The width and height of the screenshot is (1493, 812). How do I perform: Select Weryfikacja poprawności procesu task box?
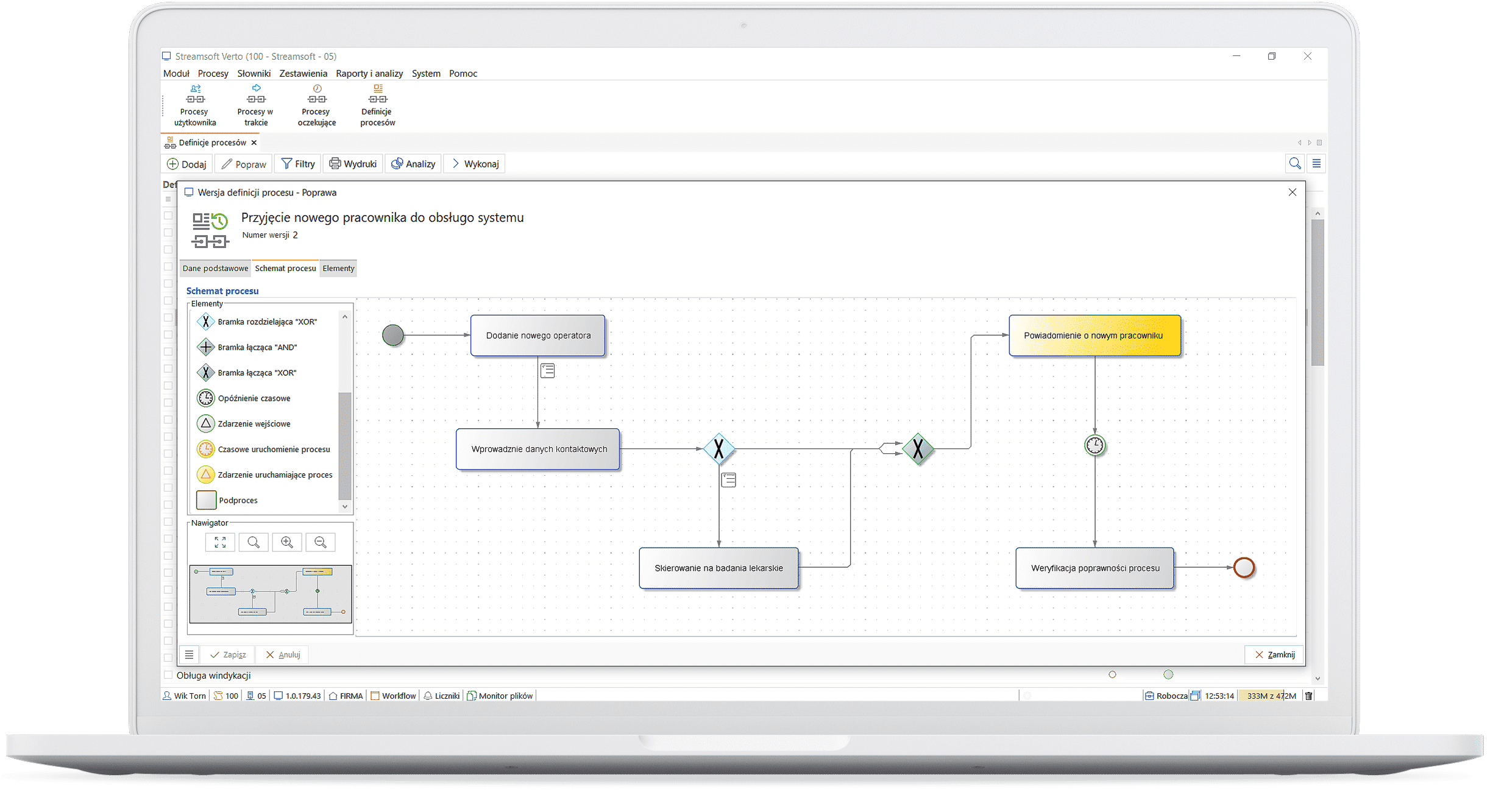[x=1095, y=568]
